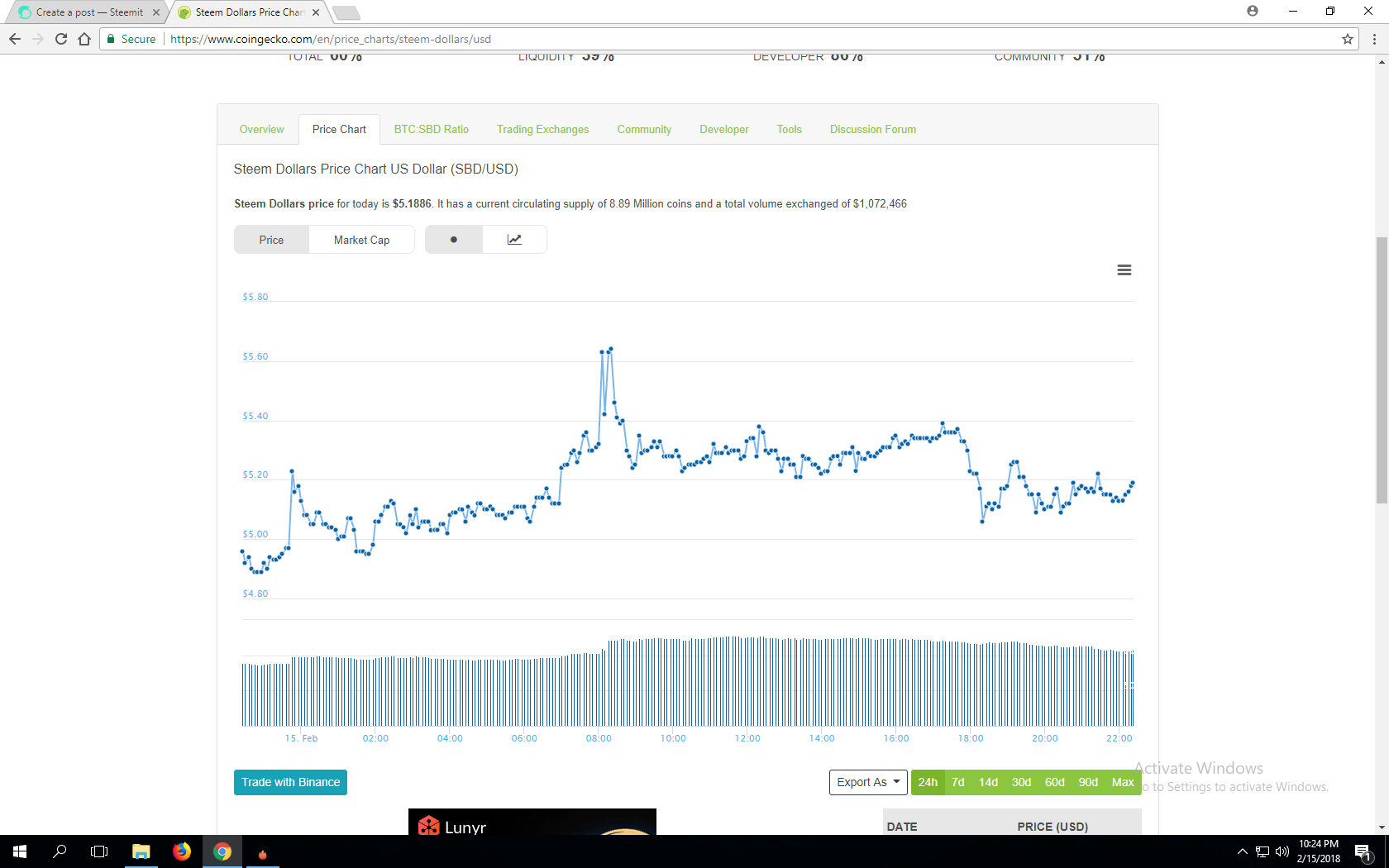Click the PRICE (USD) column header
1389x868 pixels.
[1052, 827]
